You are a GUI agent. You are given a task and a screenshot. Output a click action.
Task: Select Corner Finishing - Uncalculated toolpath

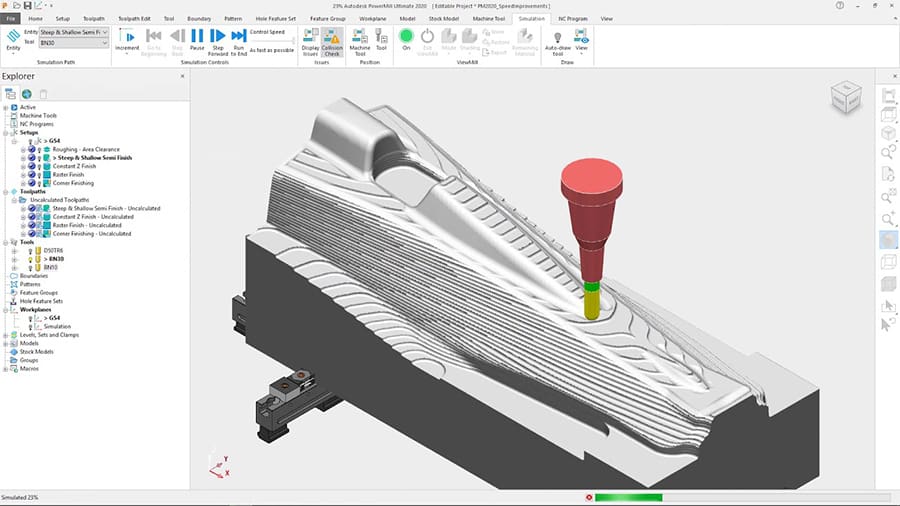(92, 233)
